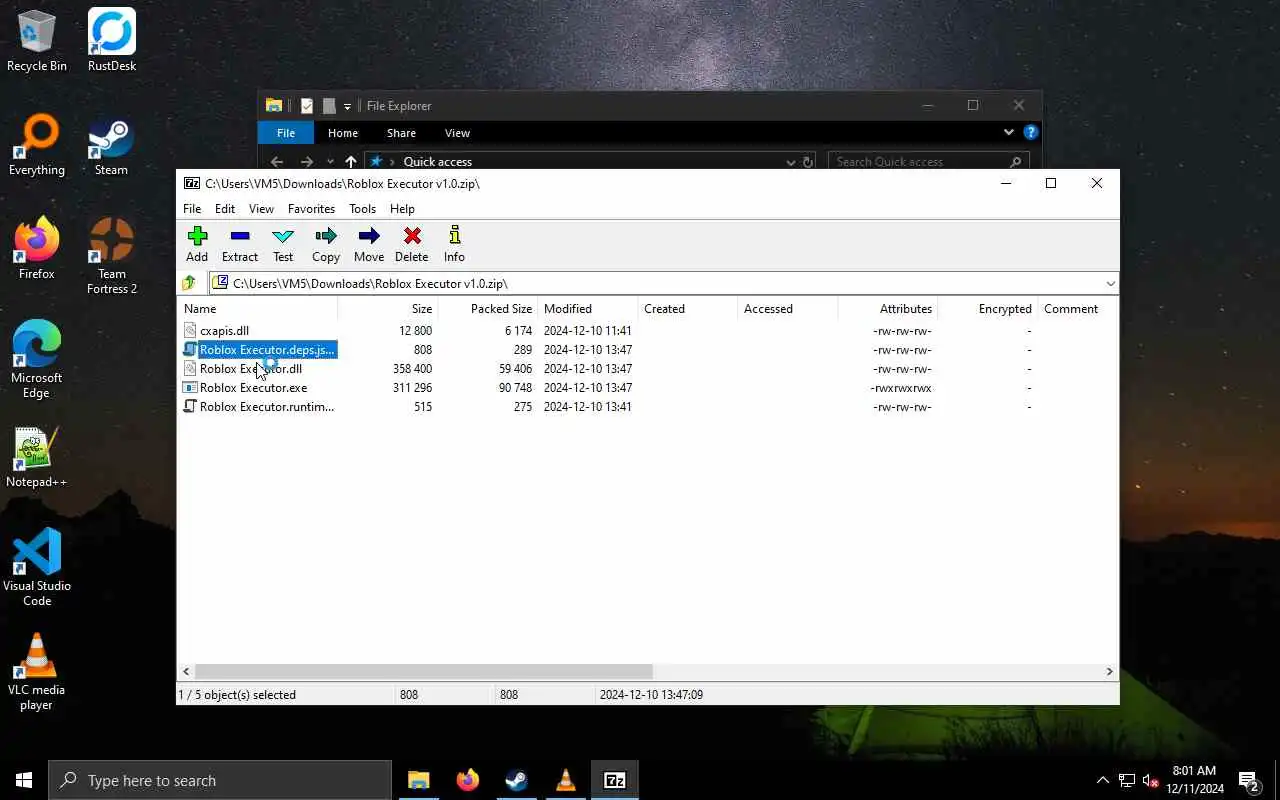Viewport: 1280px width, 800px height.
Task: Go up one folder level in 7-Zip
Action: tap(189, 283)
